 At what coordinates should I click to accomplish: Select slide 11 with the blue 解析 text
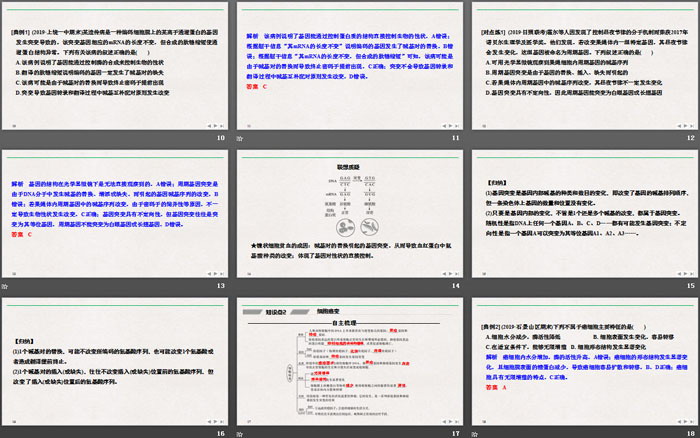(x=350, y=65)
